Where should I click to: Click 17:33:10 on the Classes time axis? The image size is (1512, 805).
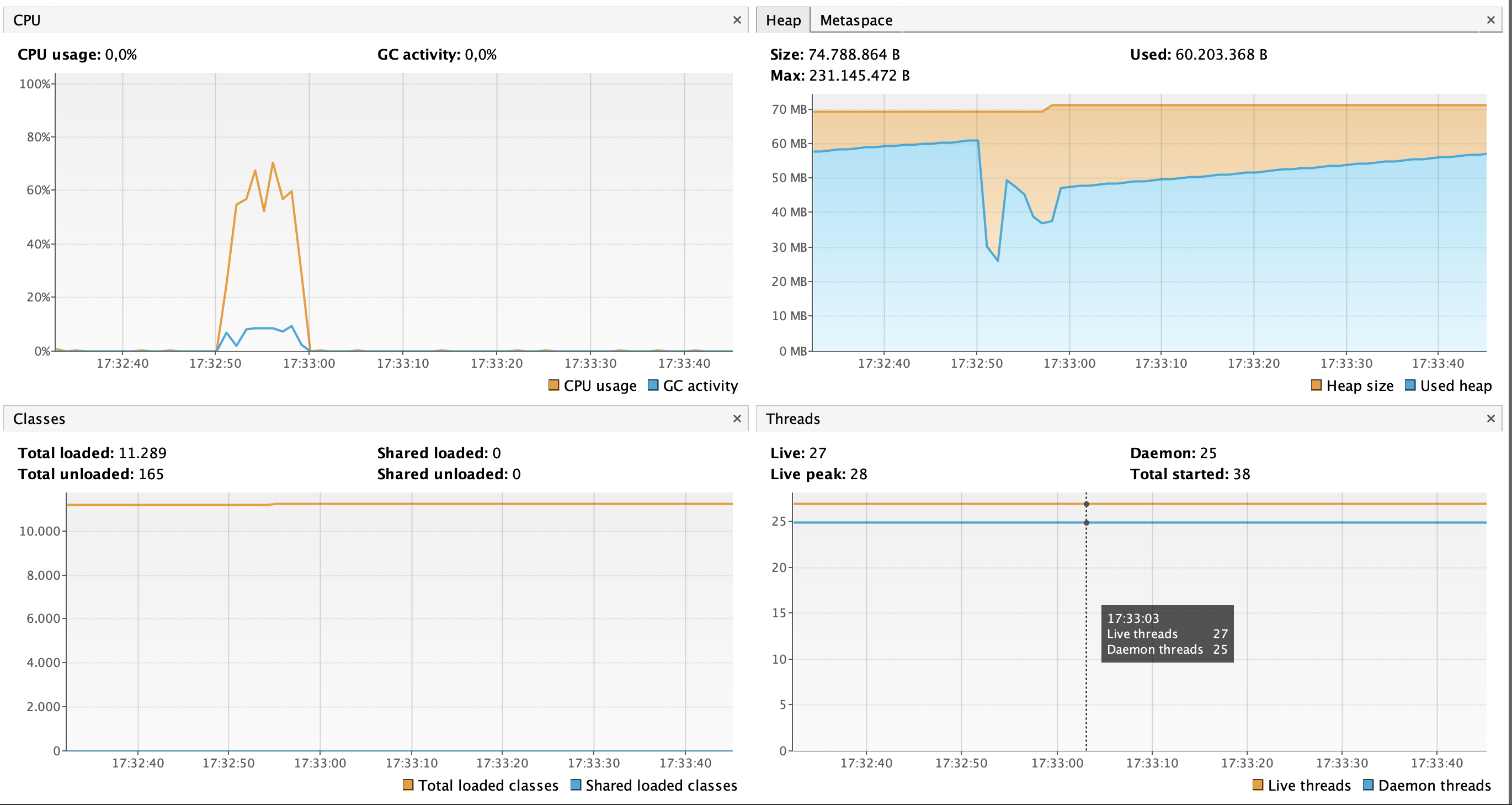pyautogui.click(x=412, y=763)
